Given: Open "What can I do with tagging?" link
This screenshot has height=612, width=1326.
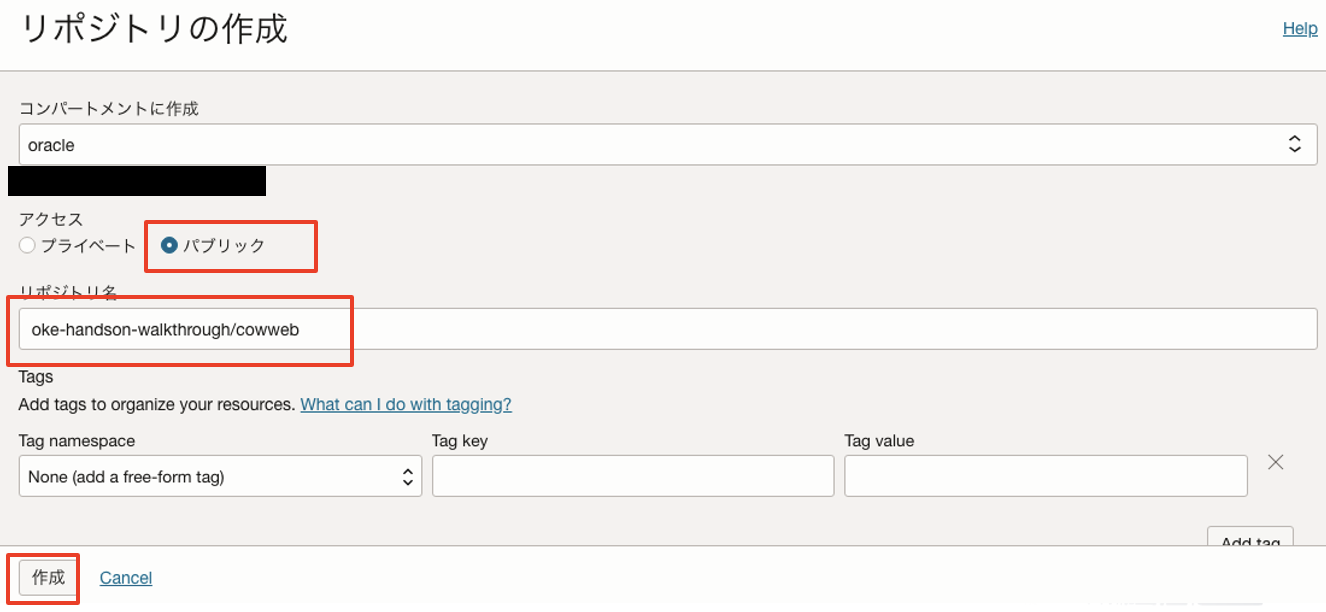Looking at the screenshot, I should coord(406,405).
